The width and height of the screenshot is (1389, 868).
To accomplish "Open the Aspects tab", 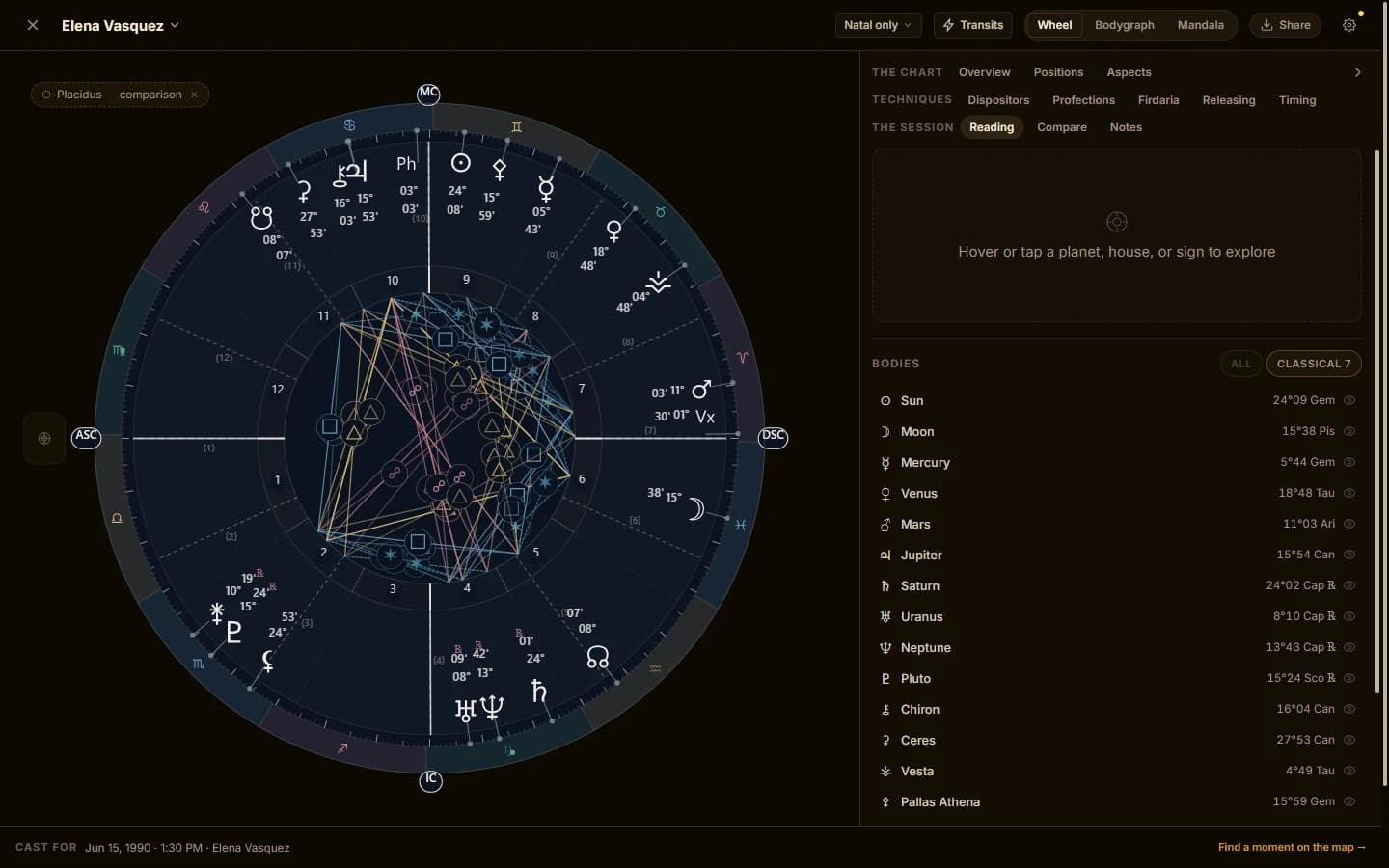I will [1129, 72].
